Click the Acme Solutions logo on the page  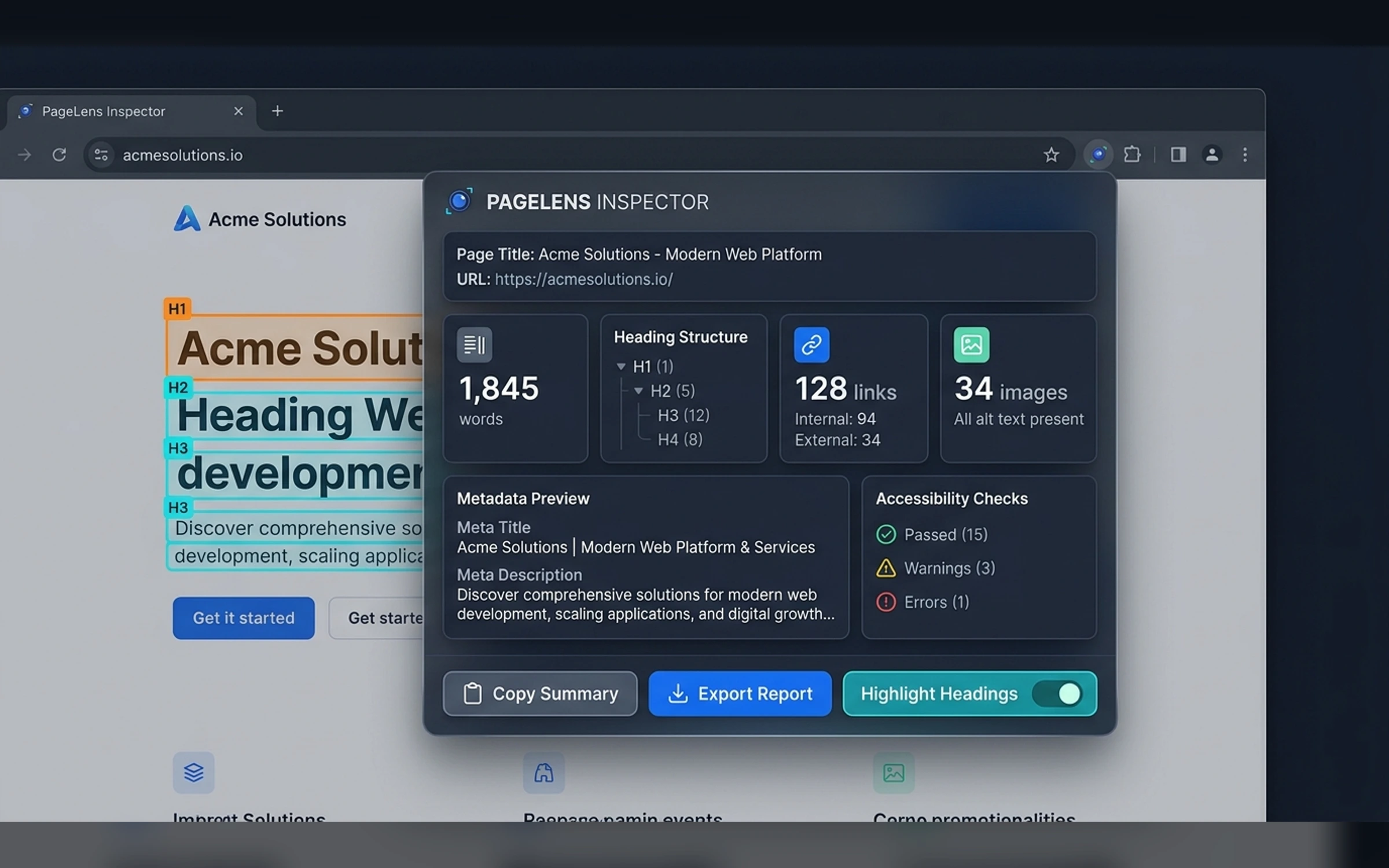click(259, 219)
